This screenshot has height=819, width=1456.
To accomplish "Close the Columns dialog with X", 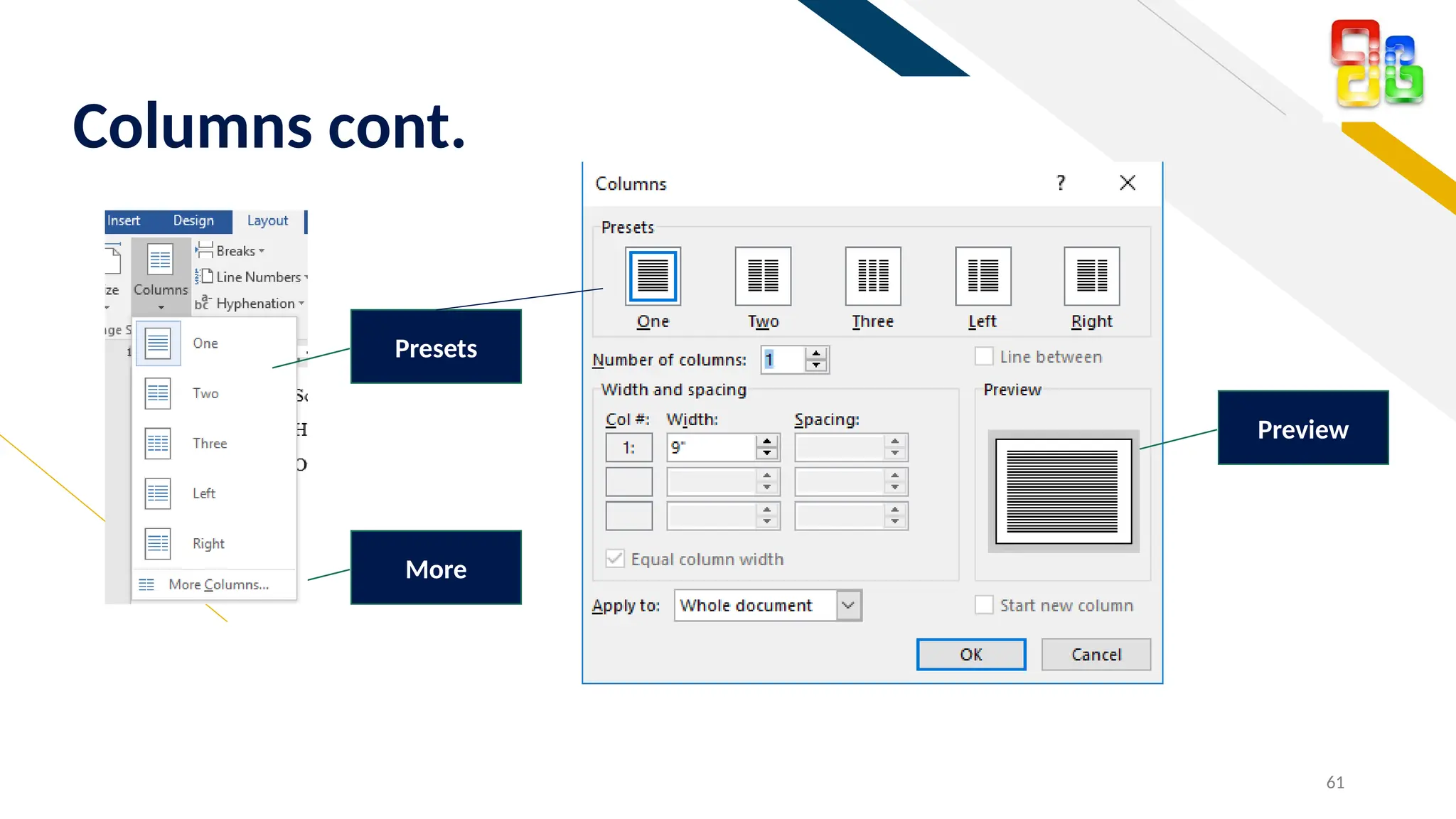I will pos(1128,183).
